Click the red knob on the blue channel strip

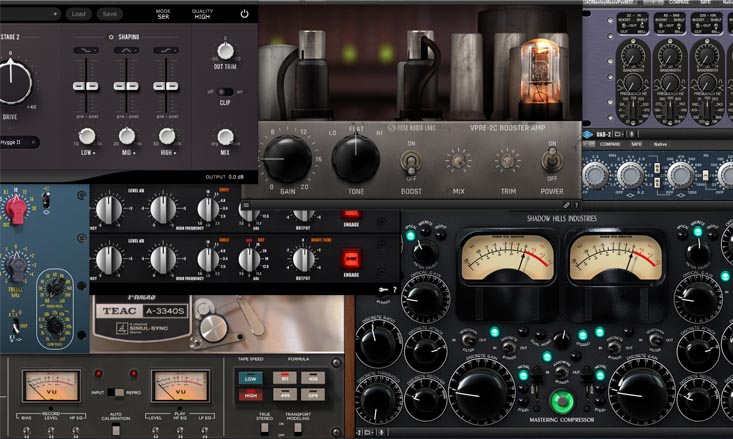point(16,210)
